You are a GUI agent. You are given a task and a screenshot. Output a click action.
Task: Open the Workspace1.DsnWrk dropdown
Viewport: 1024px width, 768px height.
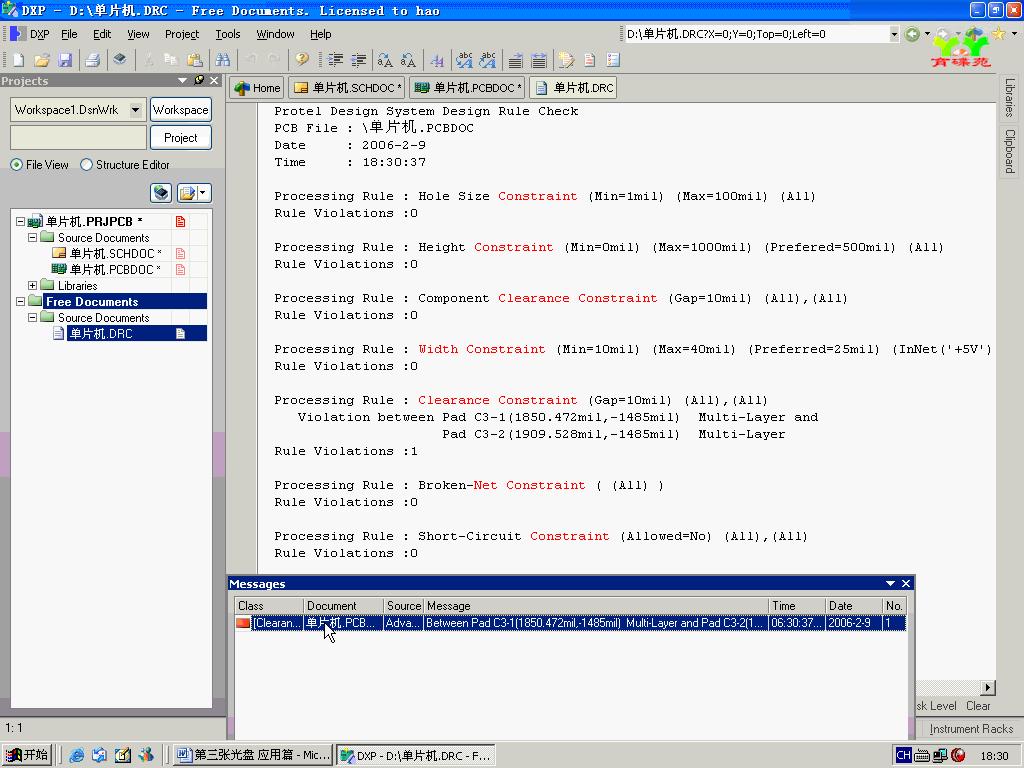click(135, 110)
